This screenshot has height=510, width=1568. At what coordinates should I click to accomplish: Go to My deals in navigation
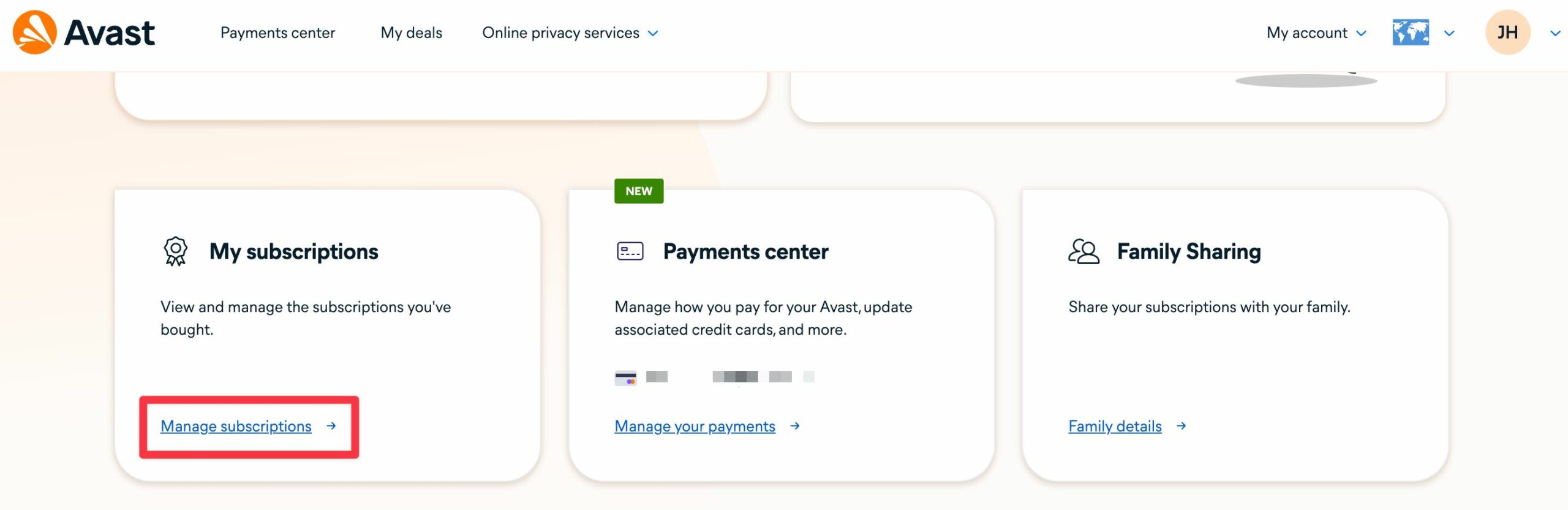click(411, 32)
